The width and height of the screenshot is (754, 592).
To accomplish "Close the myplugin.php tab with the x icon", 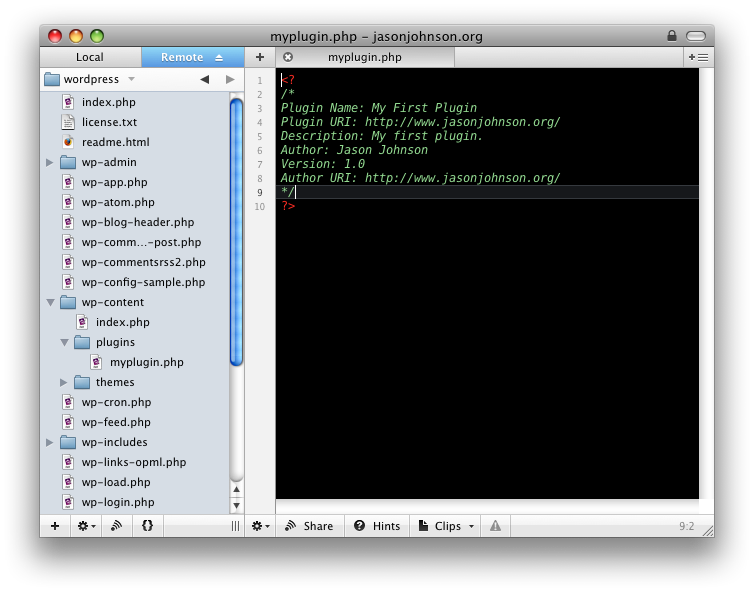I will (288, 58).
